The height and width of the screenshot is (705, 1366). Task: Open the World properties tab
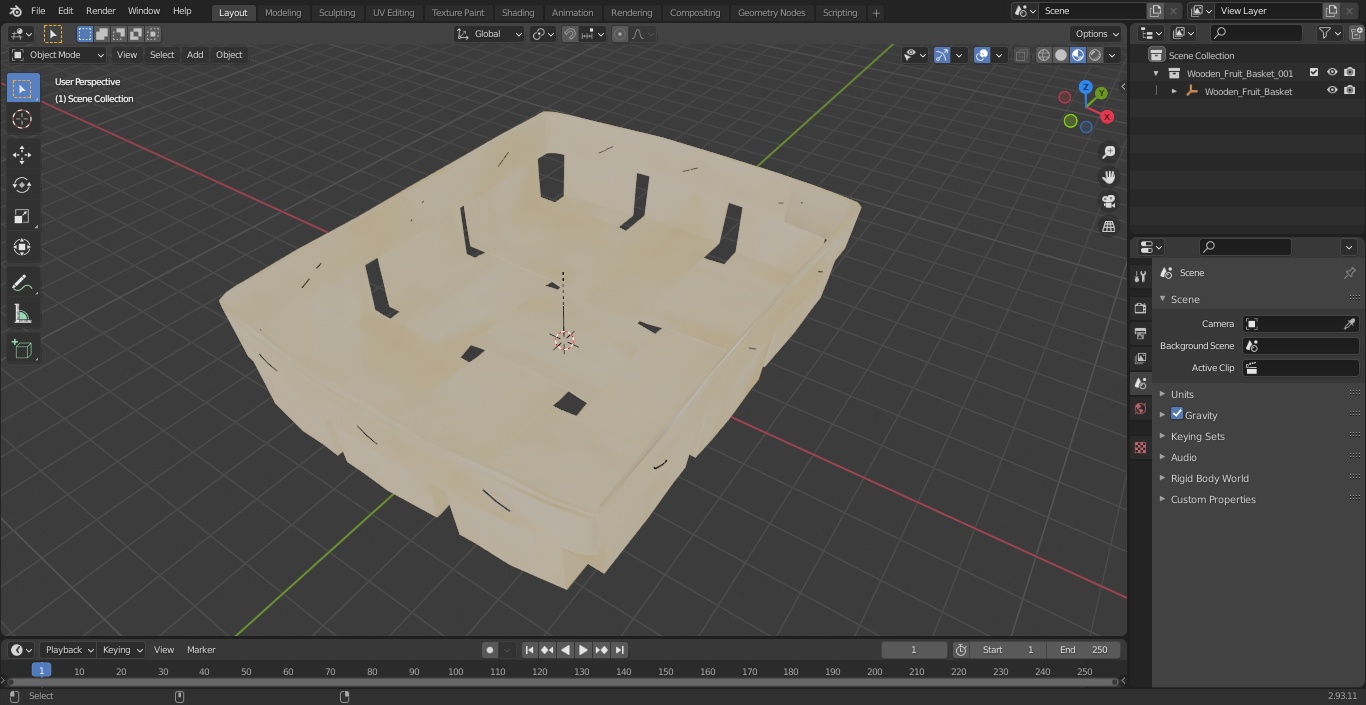coord(1140,408)
